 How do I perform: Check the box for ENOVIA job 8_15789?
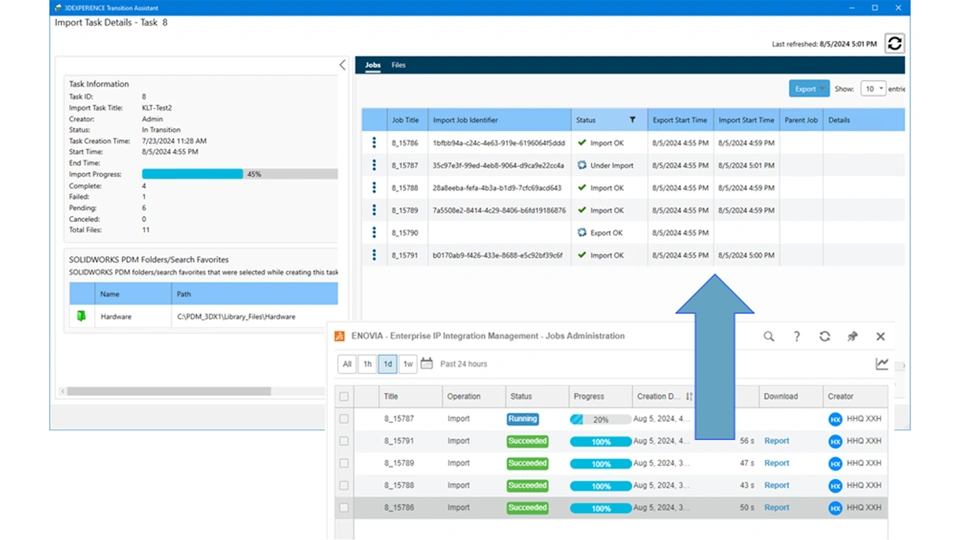[344, 463]
